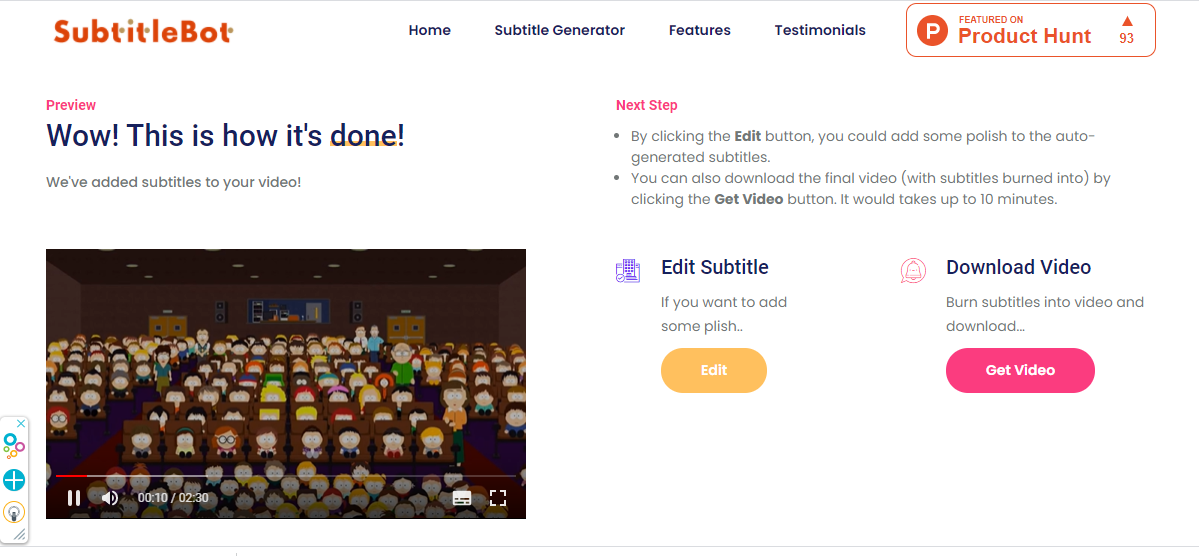Click the widget diagonal-lines corner handle
Viewport: 1199px width, 556px height.
(19, 534)
